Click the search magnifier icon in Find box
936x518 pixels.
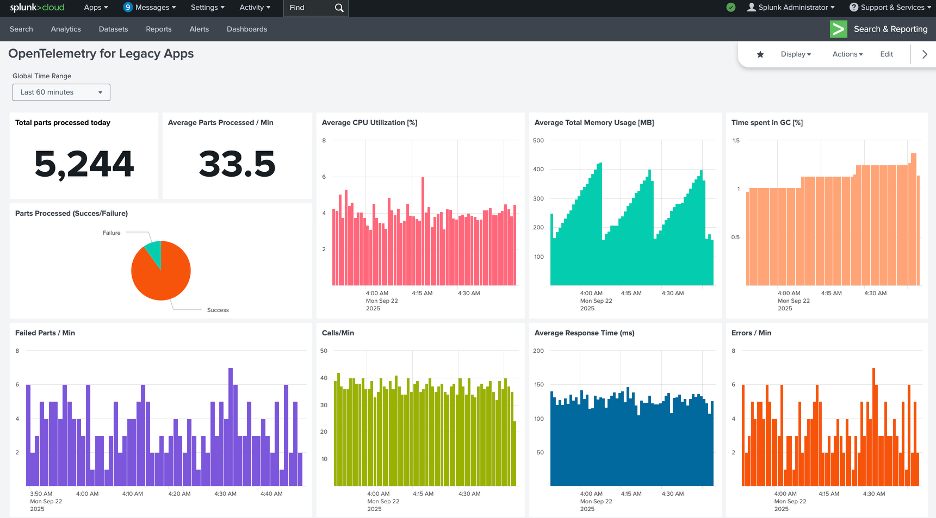(x=340, y=8)
